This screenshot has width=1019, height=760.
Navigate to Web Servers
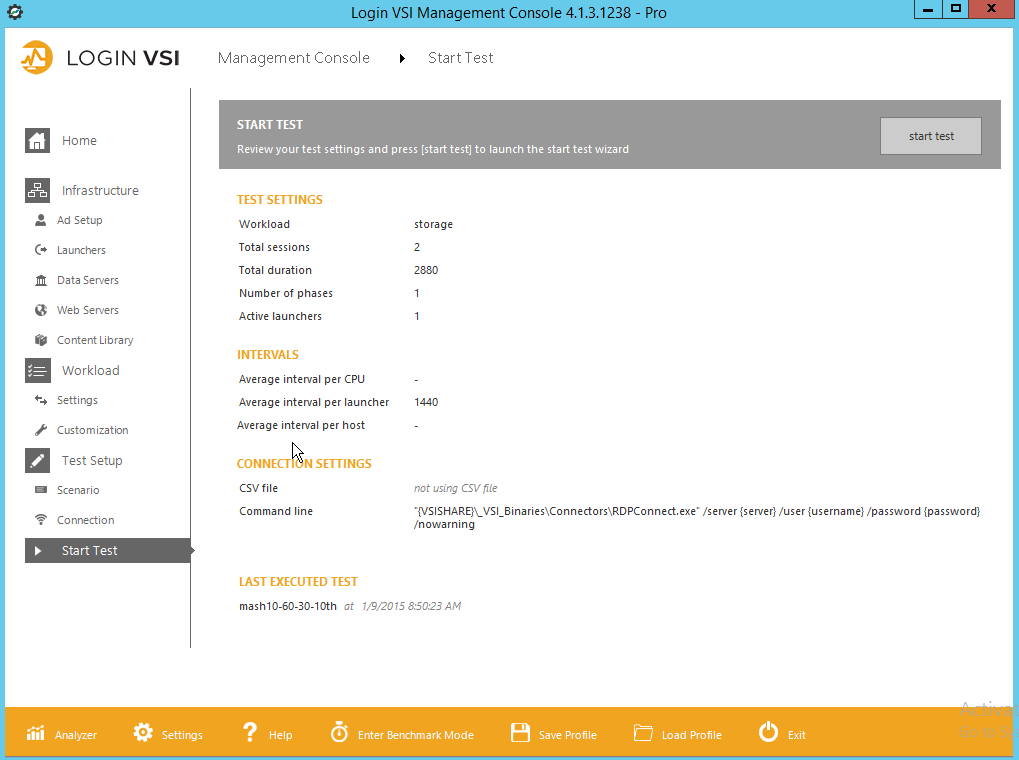coord(88,310)
